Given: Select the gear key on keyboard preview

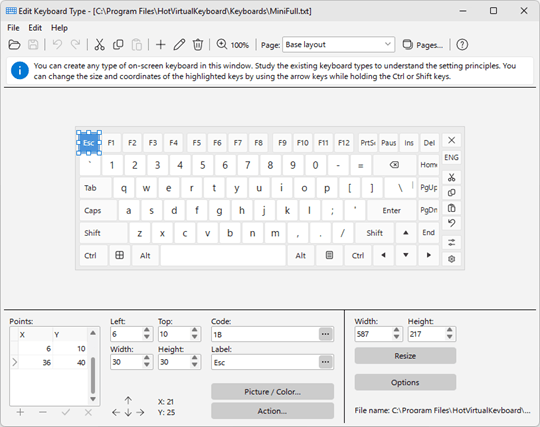Looking at the screenshot, I should tap(451, 259).
